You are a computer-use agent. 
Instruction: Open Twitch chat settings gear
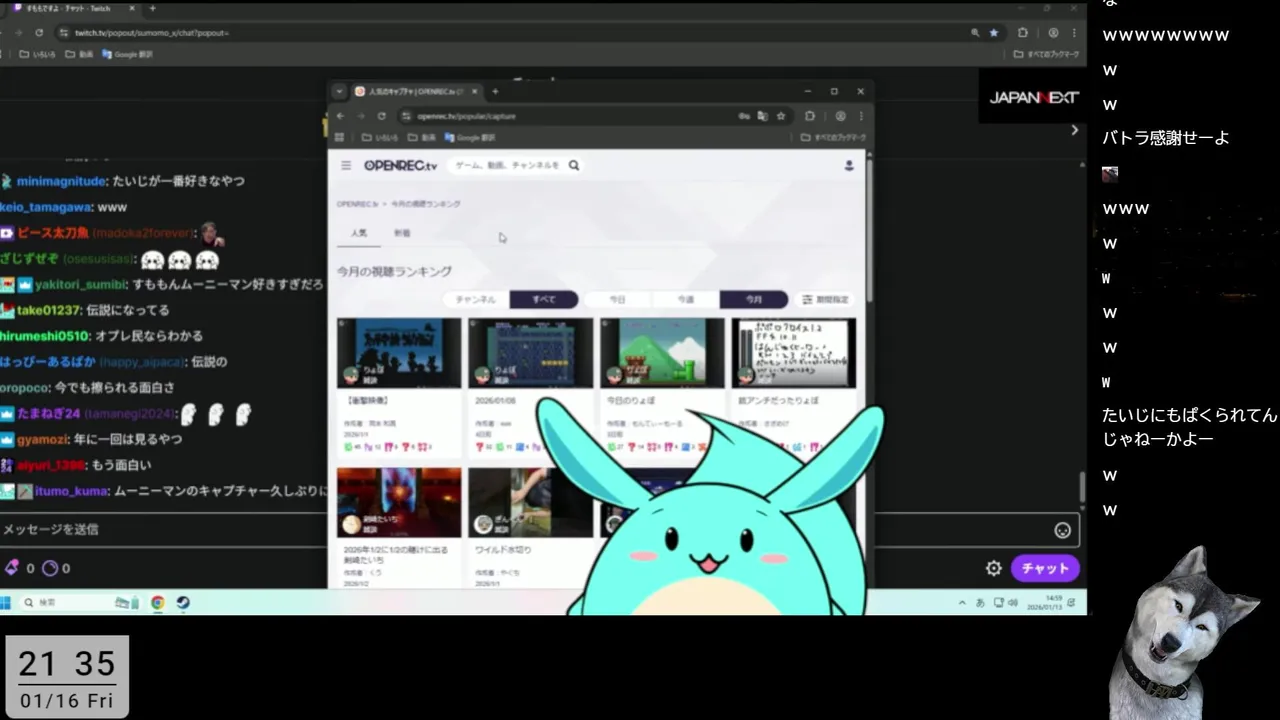[x=994, y=568]
